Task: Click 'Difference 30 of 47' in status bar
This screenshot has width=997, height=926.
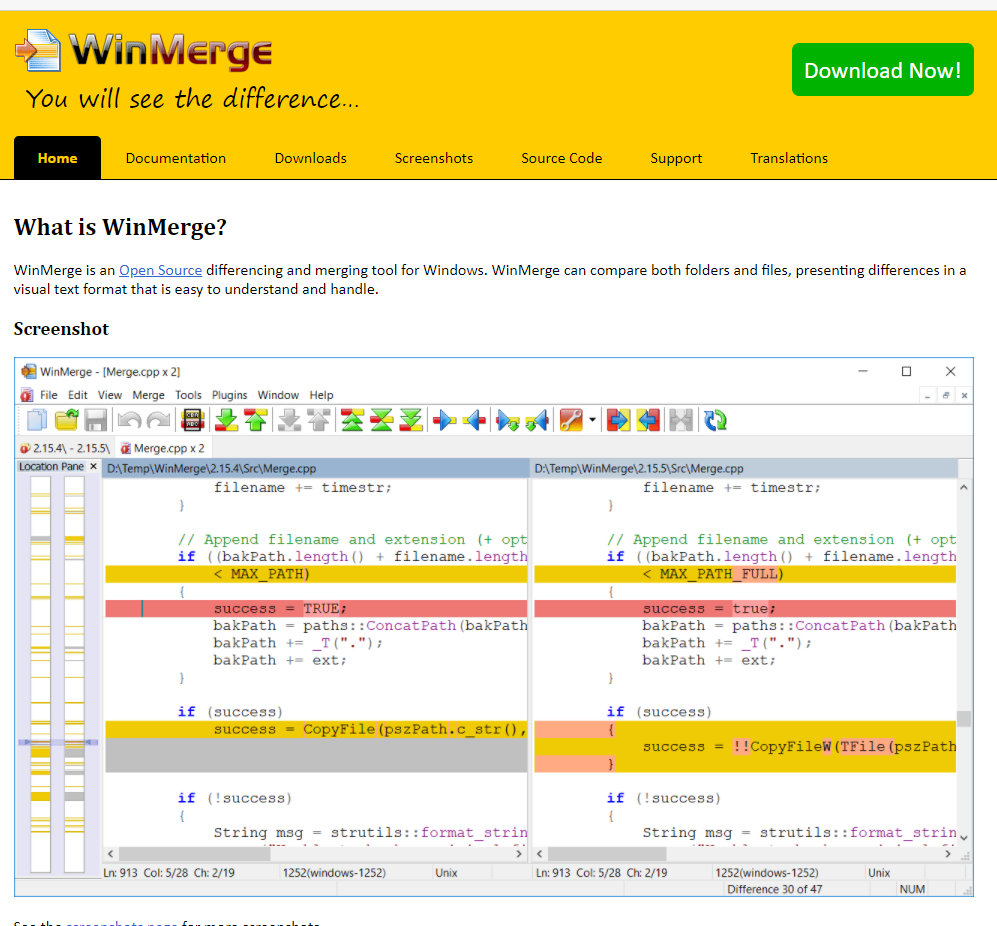Action: click(x=774, y=889)
